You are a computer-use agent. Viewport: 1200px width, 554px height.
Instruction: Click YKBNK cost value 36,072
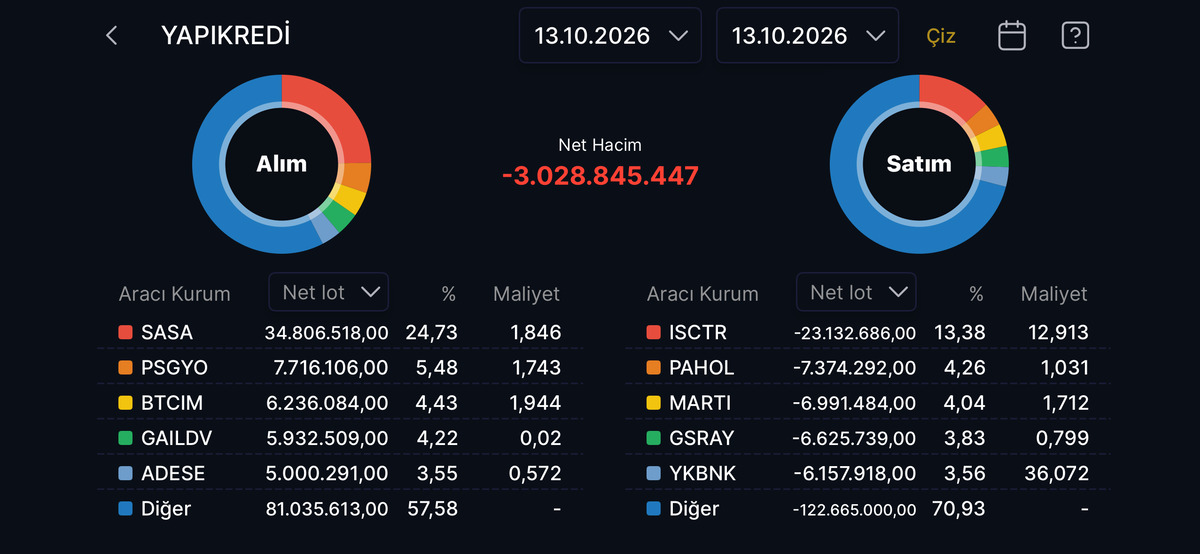[1058, 473]
